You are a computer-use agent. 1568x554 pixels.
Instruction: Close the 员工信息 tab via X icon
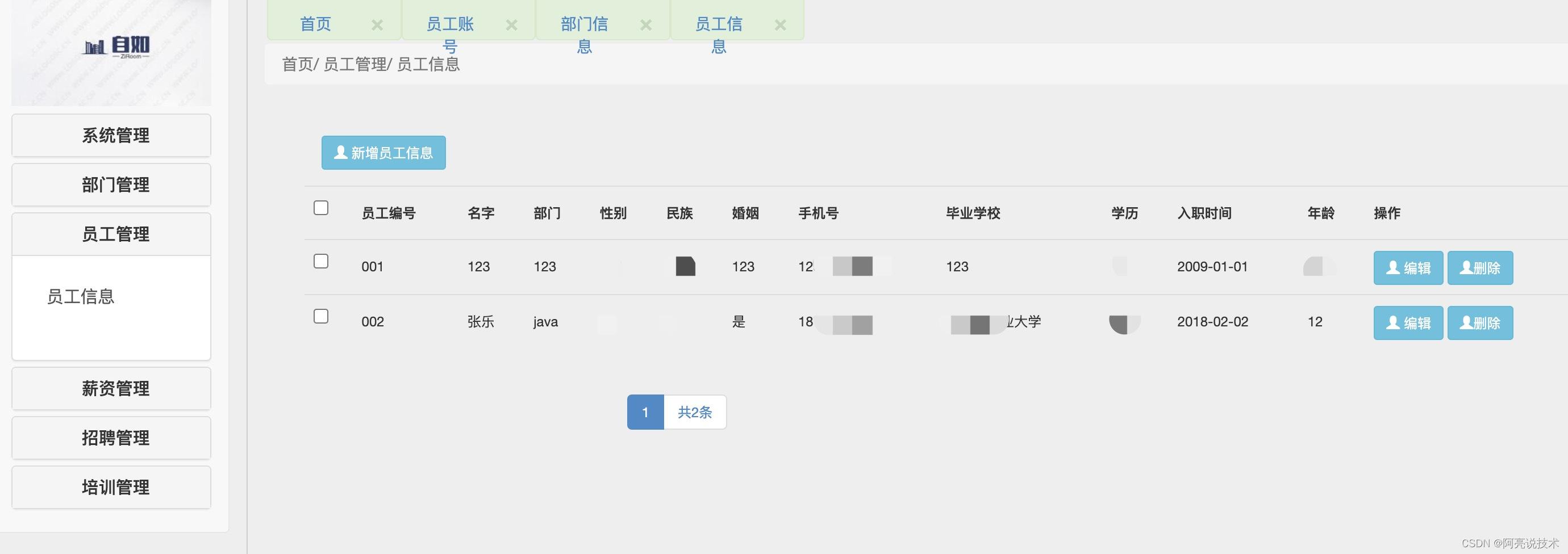779,25
